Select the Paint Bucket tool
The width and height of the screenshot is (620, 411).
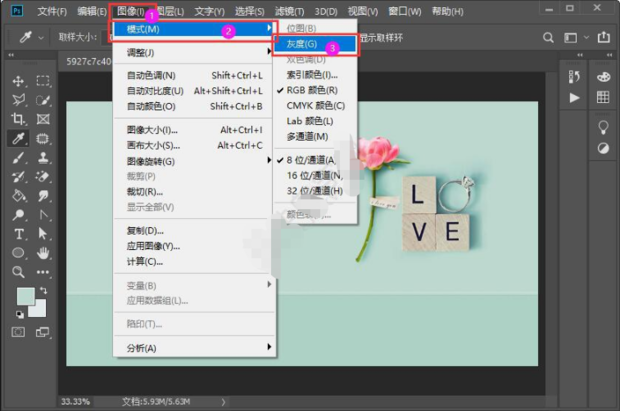[x=18, y=195]
